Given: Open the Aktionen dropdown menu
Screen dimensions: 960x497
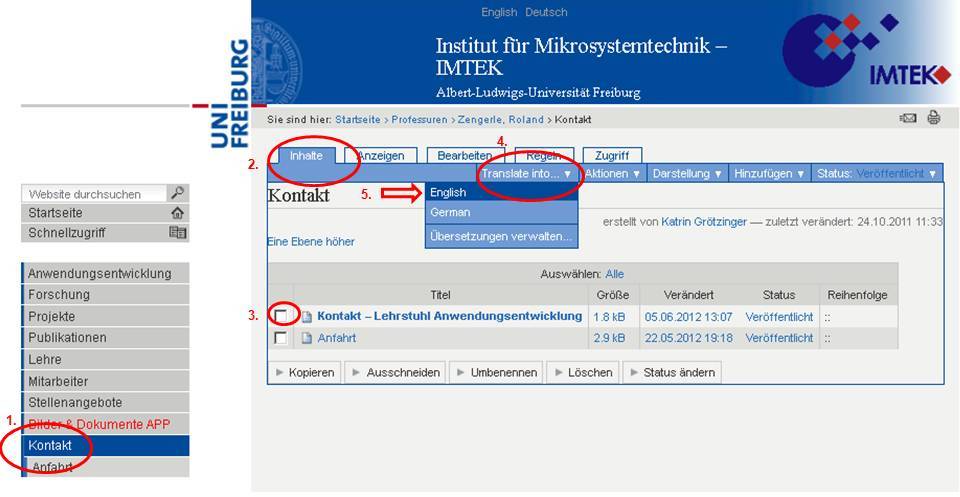Looking at the screenshot, I should click(612, 174).
